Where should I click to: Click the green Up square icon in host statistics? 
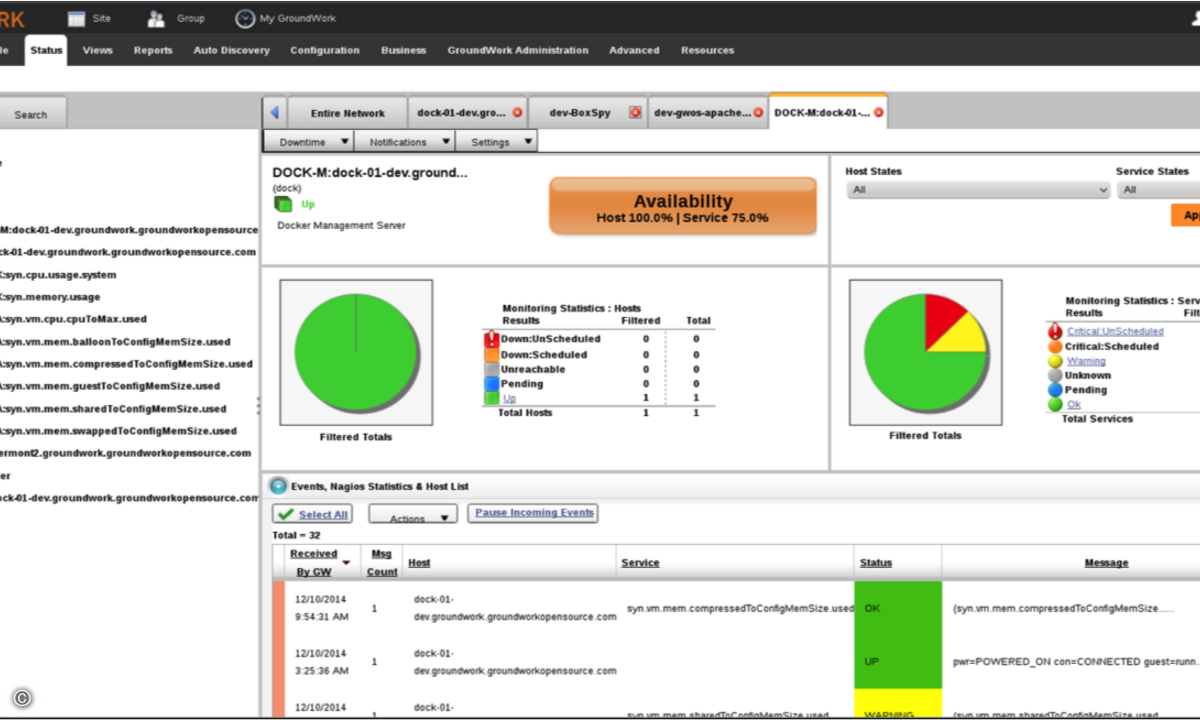pos(491,398)
